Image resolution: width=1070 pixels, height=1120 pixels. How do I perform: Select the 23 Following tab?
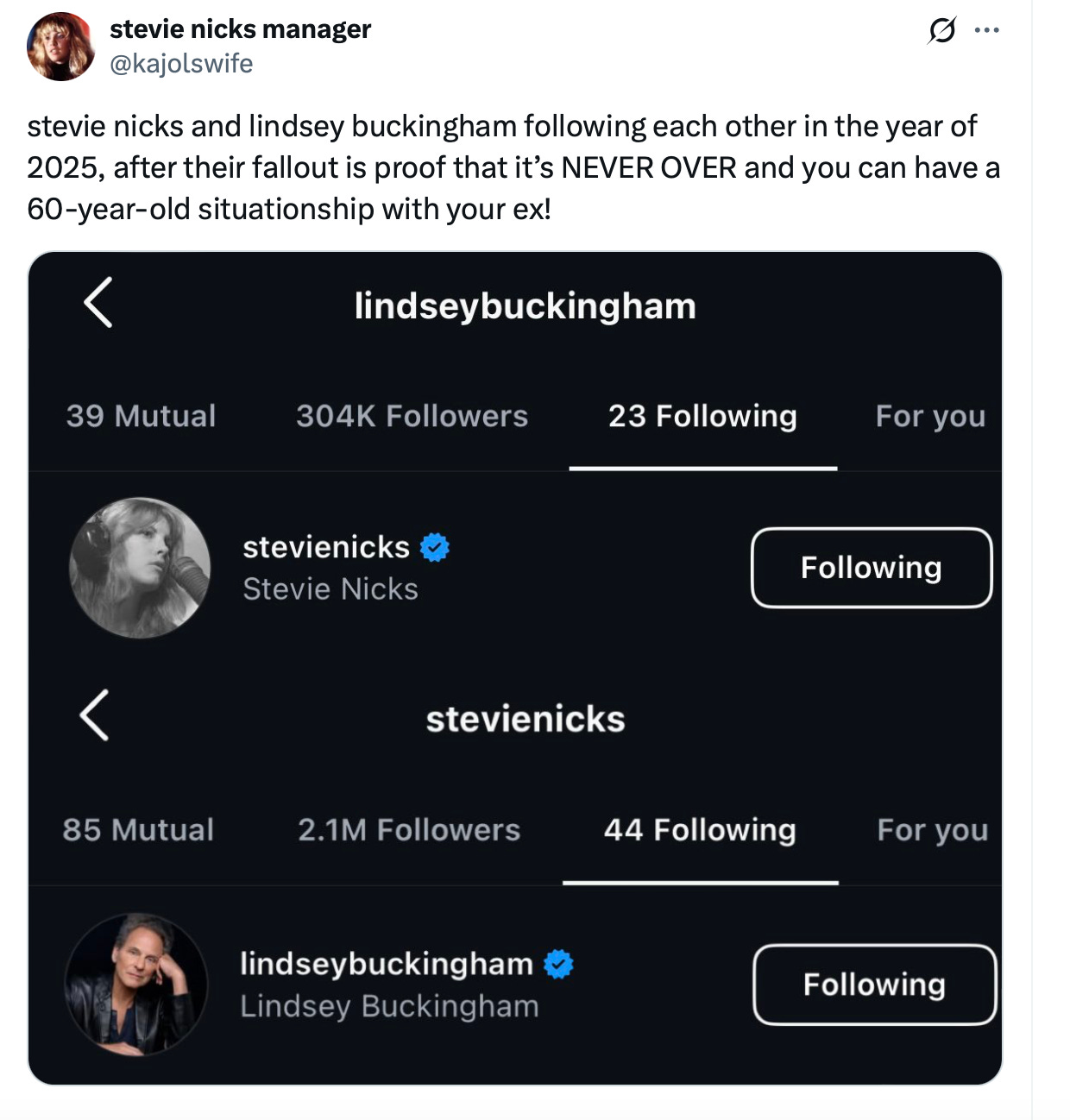[702, 416]
